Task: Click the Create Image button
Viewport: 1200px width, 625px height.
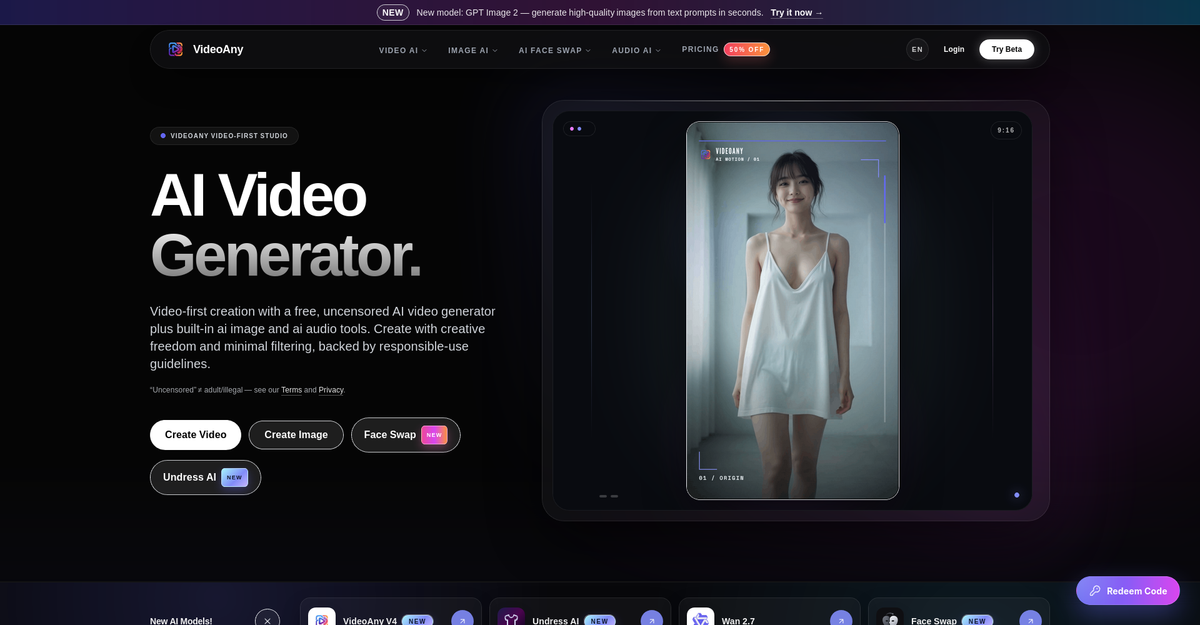Action: (296, 435)
